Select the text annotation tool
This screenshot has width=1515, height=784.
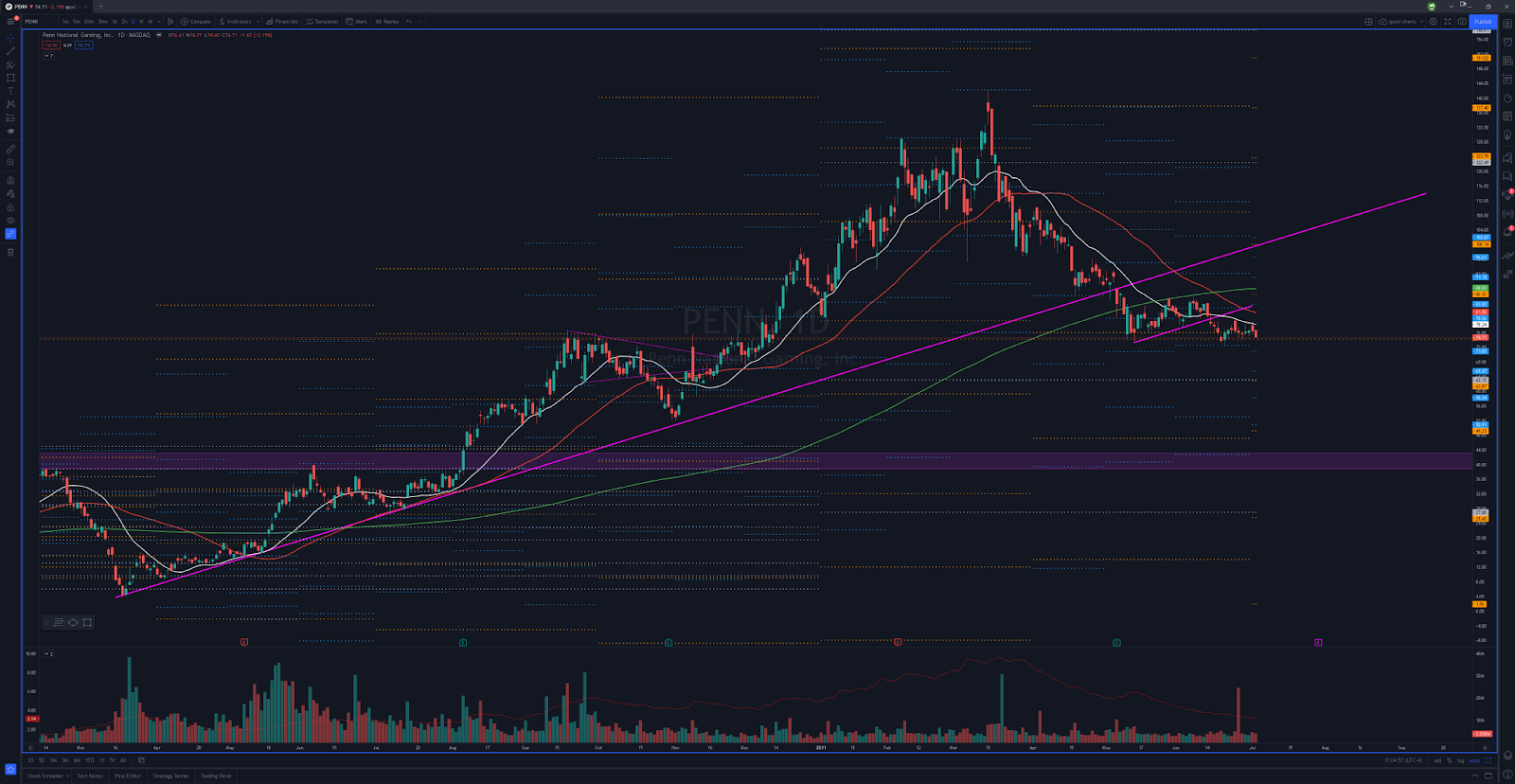coord(10,91)
